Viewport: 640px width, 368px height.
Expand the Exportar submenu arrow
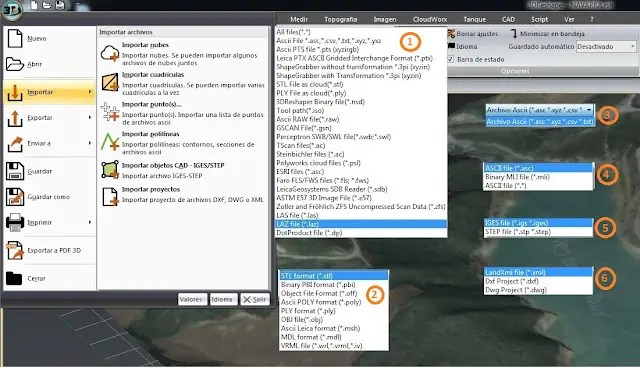[x=90, y=117]
